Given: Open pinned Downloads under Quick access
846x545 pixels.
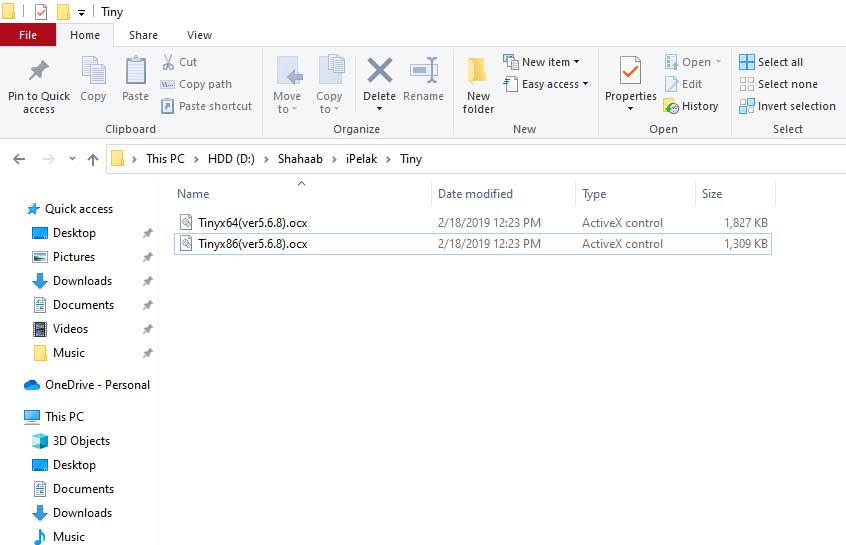Looking at the screenshot, I should tap(82, 281).
